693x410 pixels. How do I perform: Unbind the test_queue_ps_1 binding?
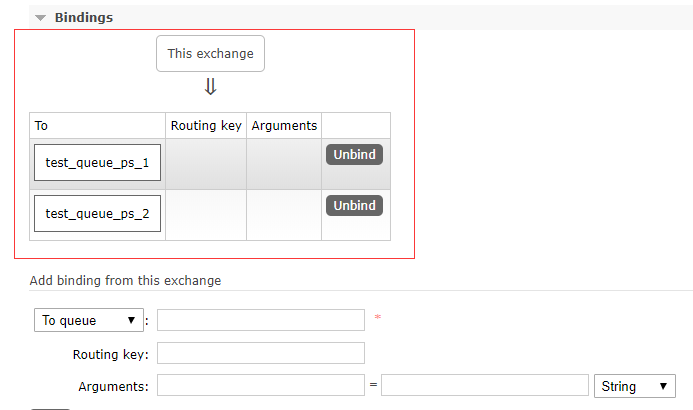point(354,155)
